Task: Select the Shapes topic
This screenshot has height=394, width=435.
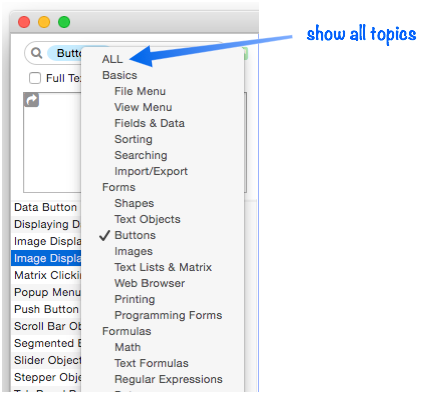Action: point(134,203)
